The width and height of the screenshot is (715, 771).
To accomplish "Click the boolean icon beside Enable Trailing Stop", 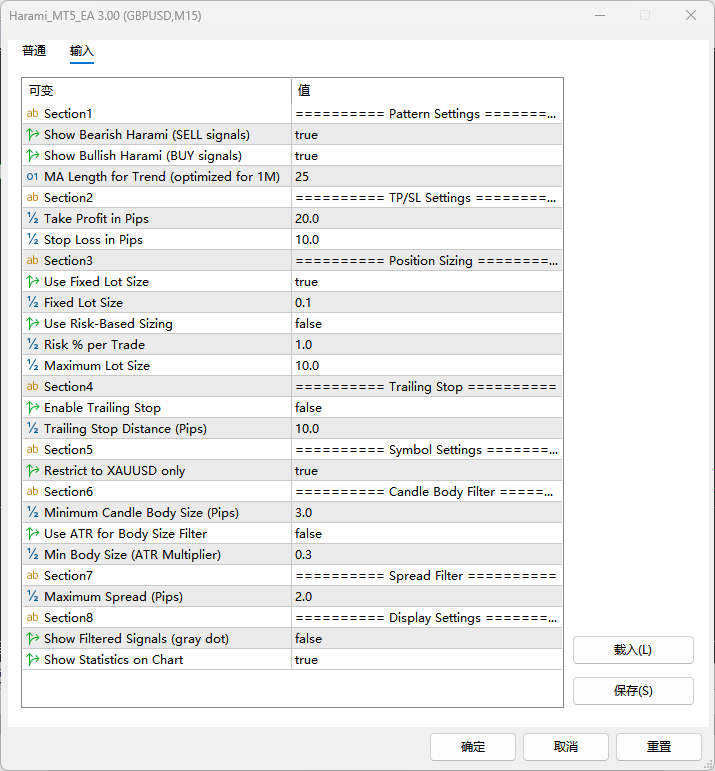I will tap(33, 408).
